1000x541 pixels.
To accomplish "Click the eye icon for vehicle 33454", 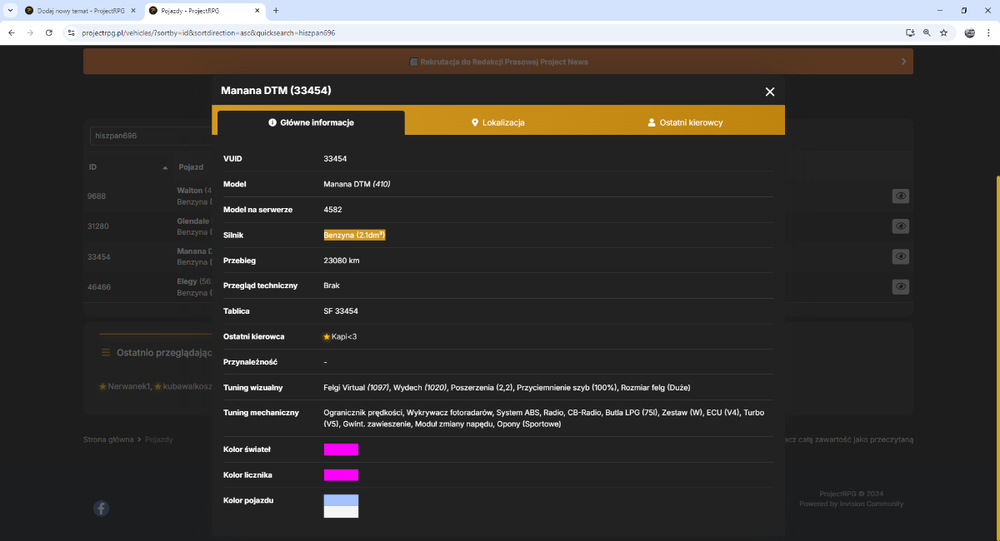I will click(x=901, y=256).
